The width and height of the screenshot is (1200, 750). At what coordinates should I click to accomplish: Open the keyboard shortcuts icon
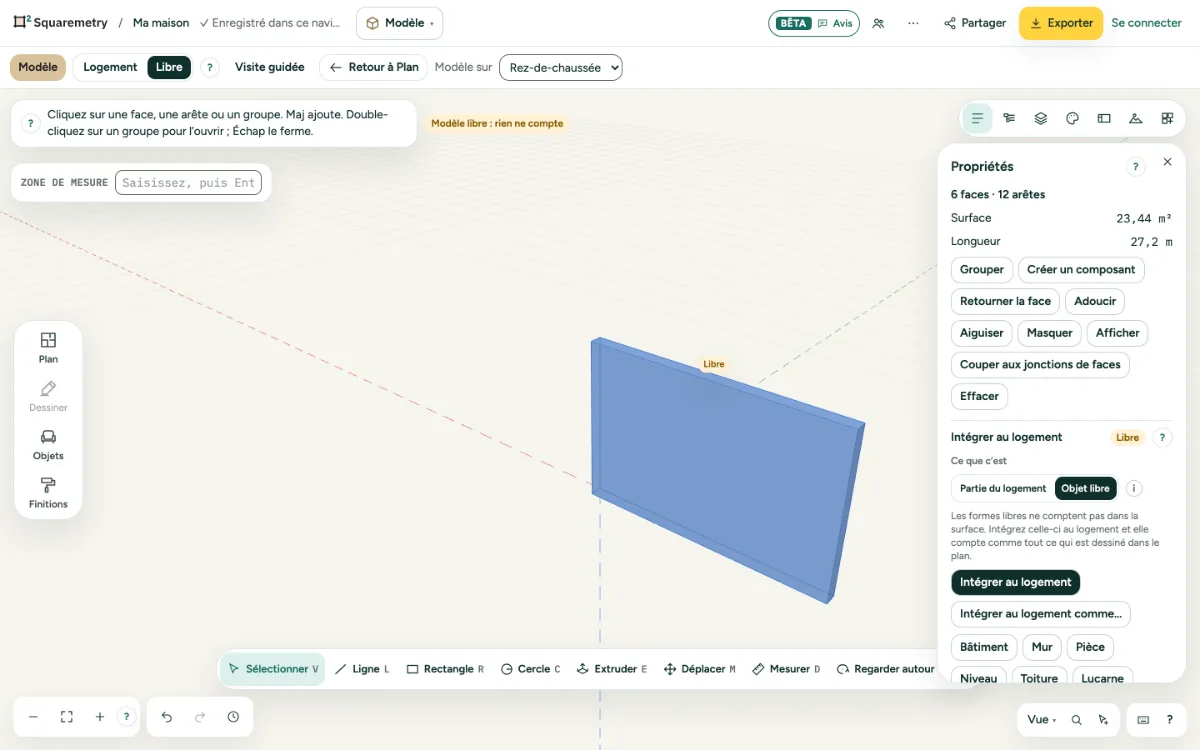1143,720
